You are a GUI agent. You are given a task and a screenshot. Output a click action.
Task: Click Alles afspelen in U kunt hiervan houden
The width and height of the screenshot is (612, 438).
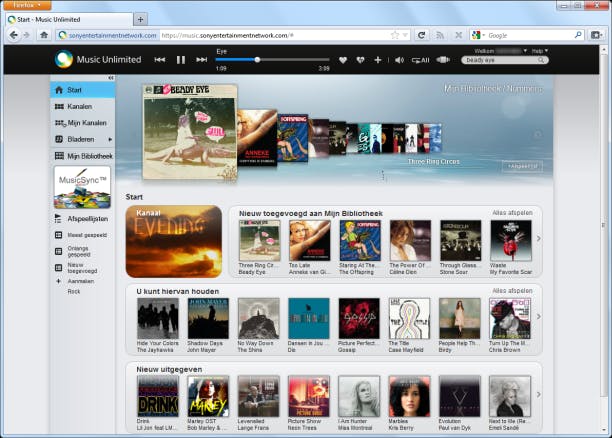click(x=512, y=291)
